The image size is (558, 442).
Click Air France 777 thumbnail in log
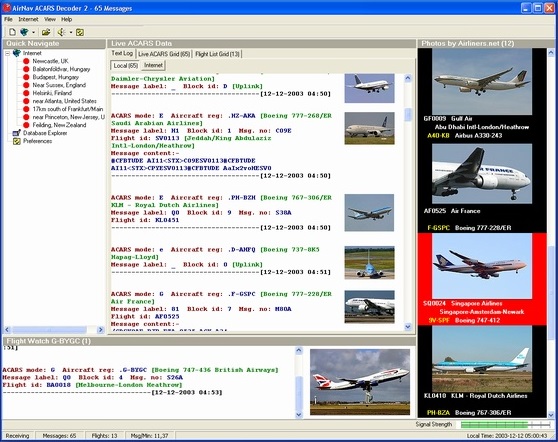click(369, 307)
